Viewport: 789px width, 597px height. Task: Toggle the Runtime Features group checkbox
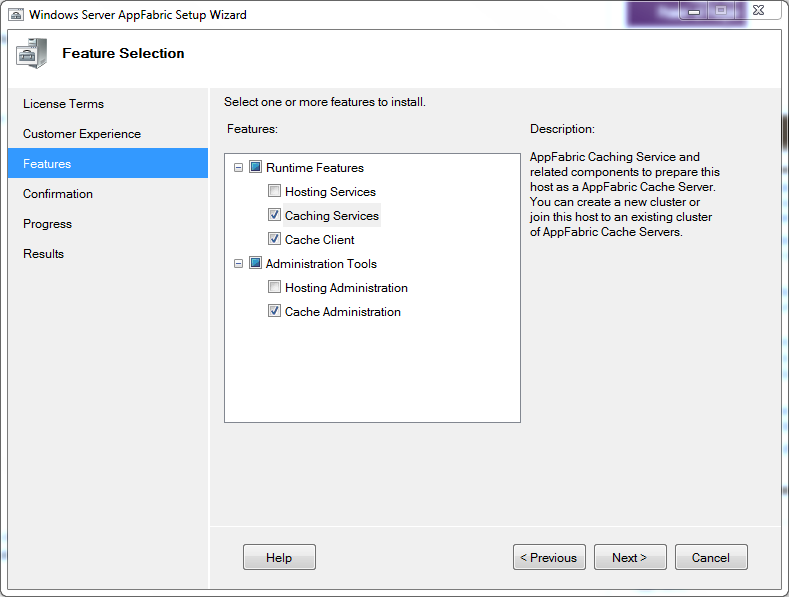pyautogui.click(x=256, y=167)
